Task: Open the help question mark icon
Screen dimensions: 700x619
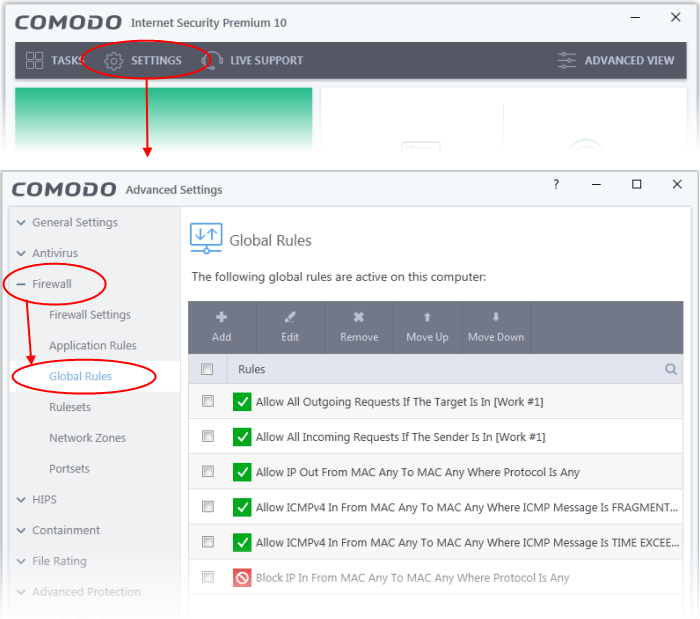Action: point(557,185)
